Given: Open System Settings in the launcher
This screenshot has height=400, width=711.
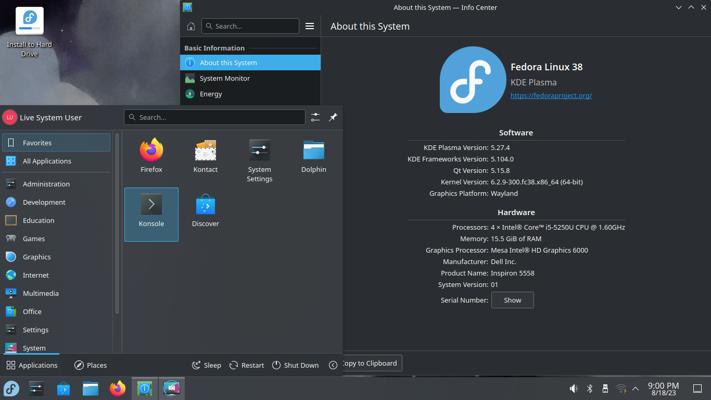Looking at the screenshot, I should pos(259,158).
